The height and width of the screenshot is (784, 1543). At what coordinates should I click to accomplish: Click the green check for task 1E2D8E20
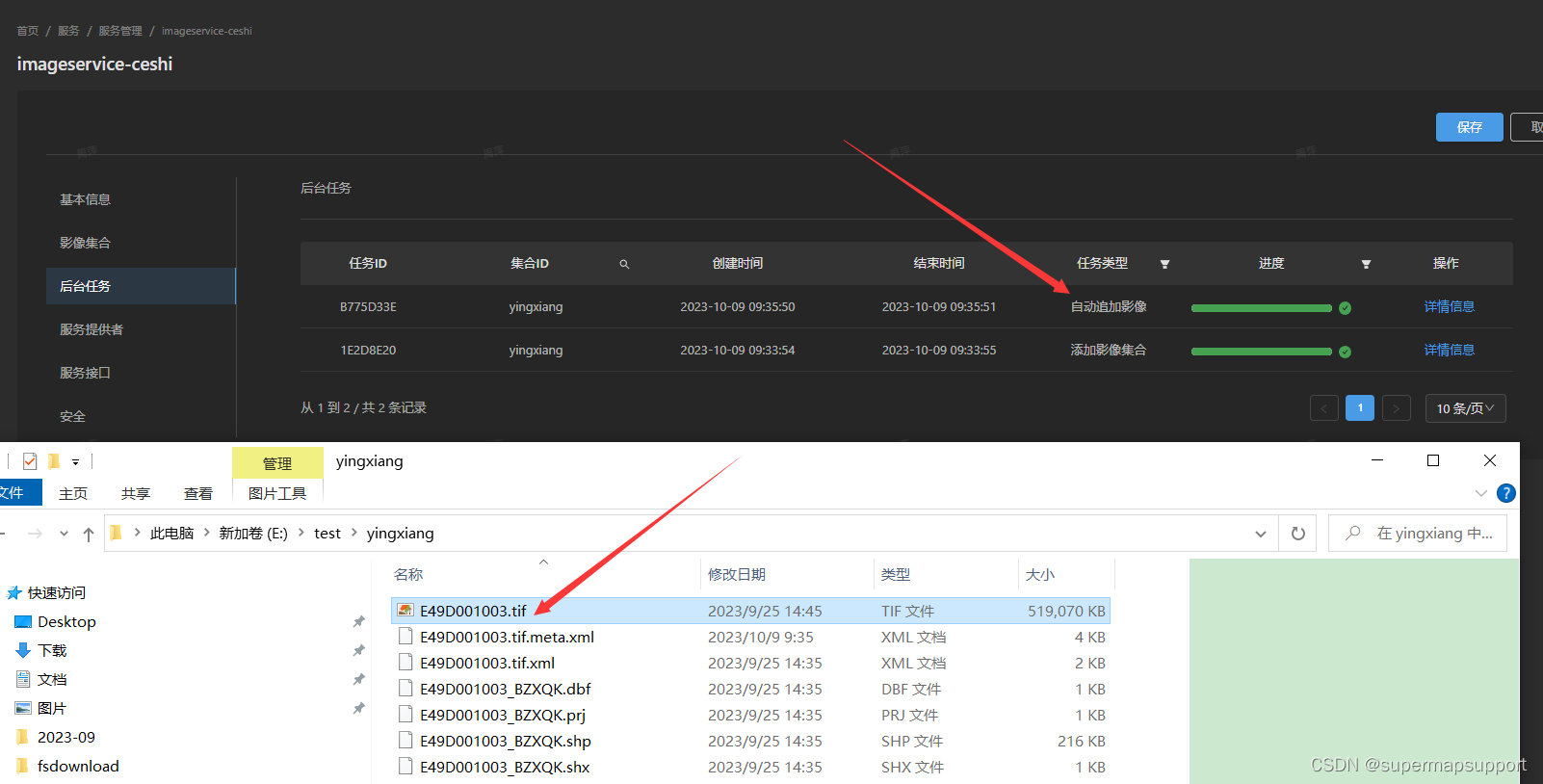click(x=1345, y=352)
